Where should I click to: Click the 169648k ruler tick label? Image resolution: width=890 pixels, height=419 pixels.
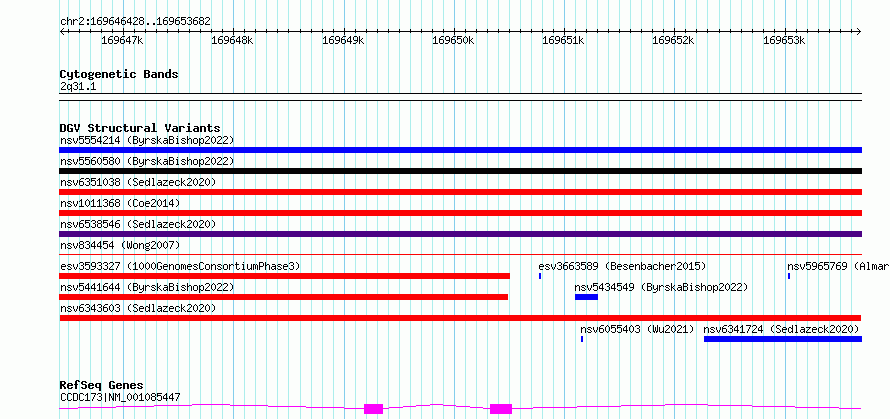232,41
